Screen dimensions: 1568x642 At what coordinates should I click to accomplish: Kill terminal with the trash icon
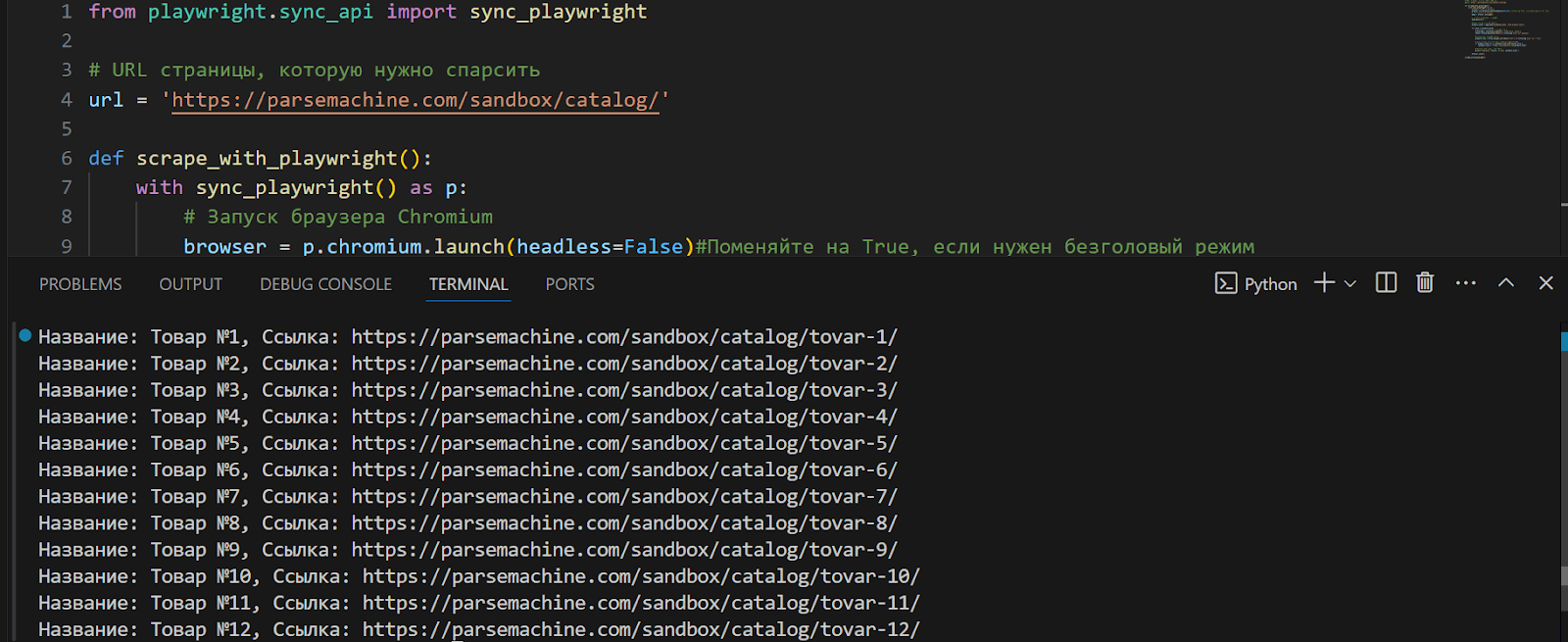click(x=1425, y=282)
